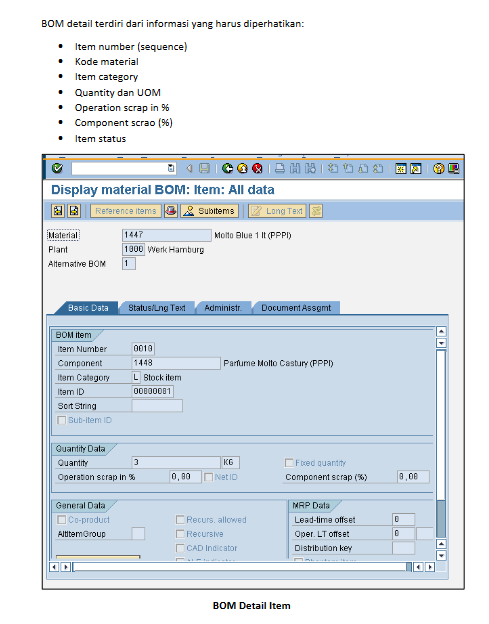This screenshot has width=489, height=624.
Task: Click the bottom-most down arrow of the vertical scrollbar
Action: [441, 555]
